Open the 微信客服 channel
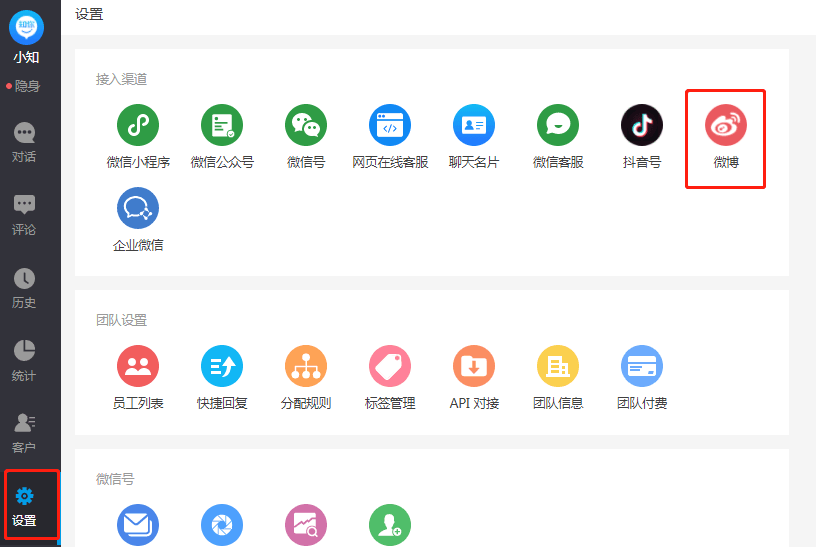The height and width of the screenshot is (547, 816). [x=558, y=125]
